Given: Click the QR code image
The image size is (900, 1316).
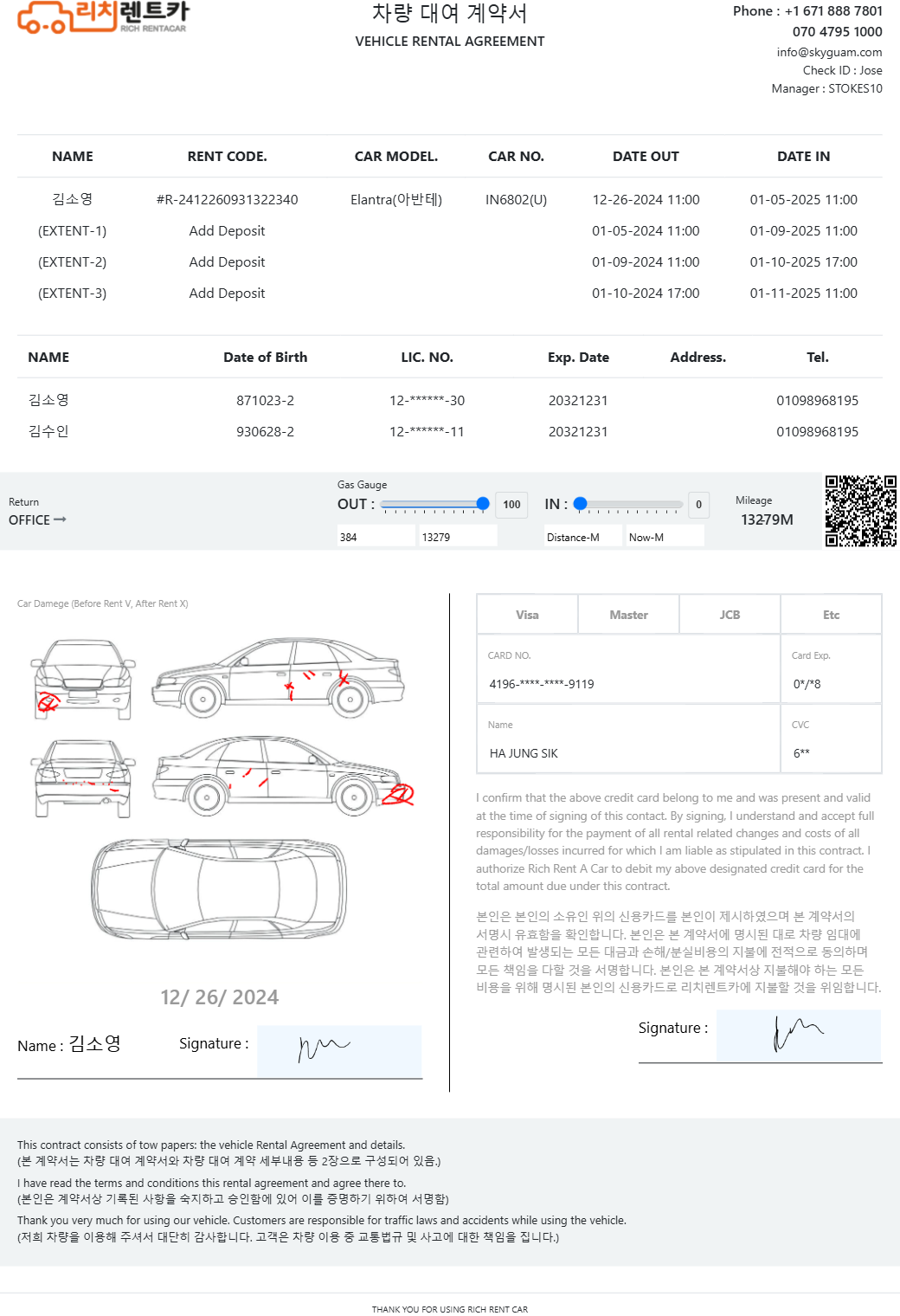Looking at the screenshot, I should tap(860, 511).
